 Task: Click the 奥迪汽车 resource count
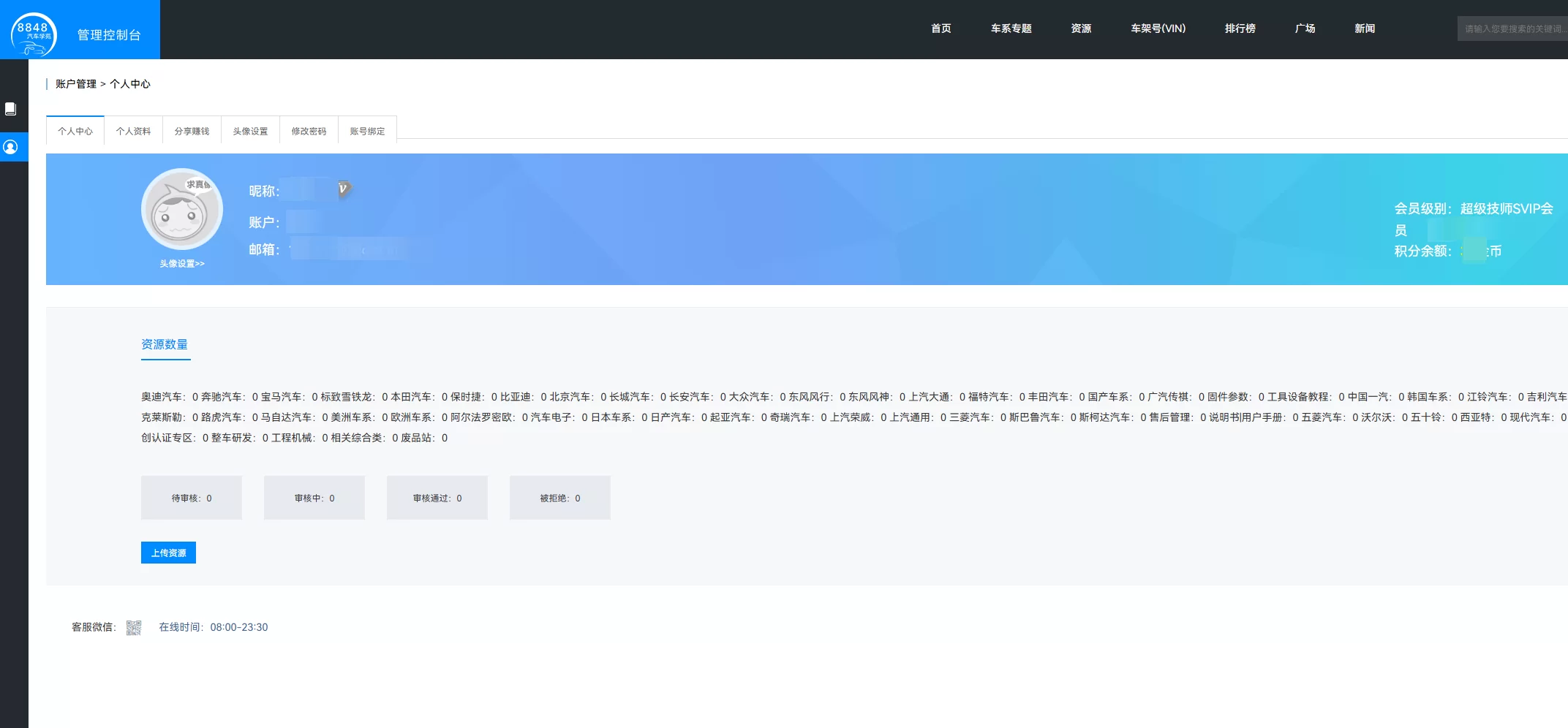(170, 397)
